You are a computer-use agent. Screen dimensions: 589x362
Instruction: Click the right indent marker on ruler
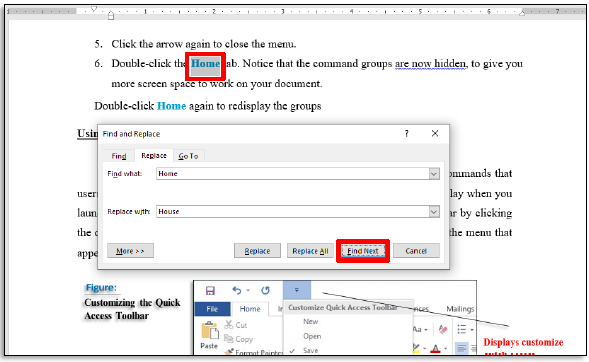click(x=522, y=13)
